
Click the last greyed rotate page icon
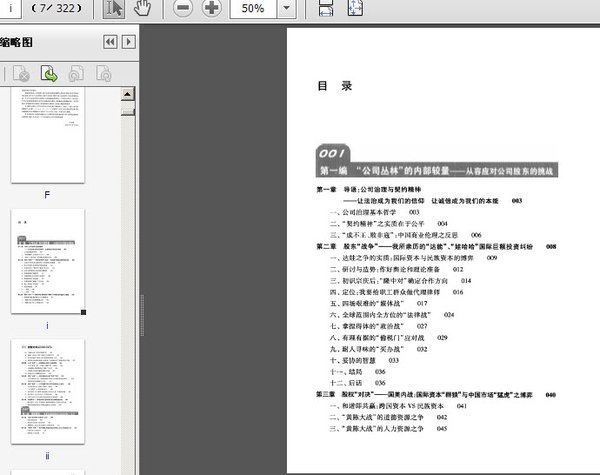(104, 73)
